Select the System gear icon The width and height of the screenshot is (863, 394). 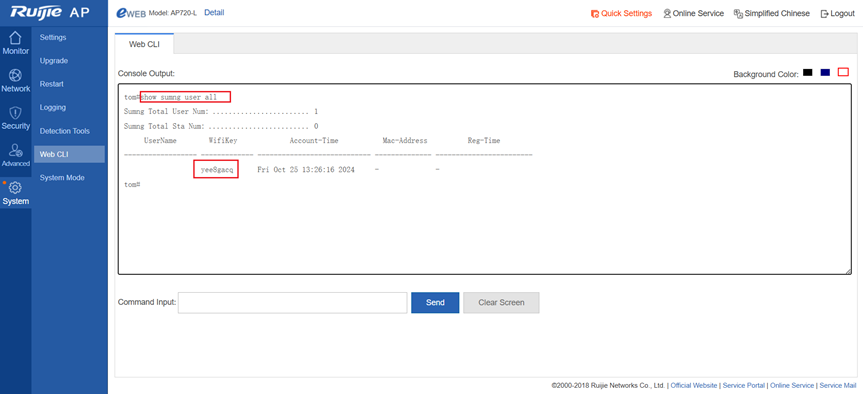click(x=15, y=193)
